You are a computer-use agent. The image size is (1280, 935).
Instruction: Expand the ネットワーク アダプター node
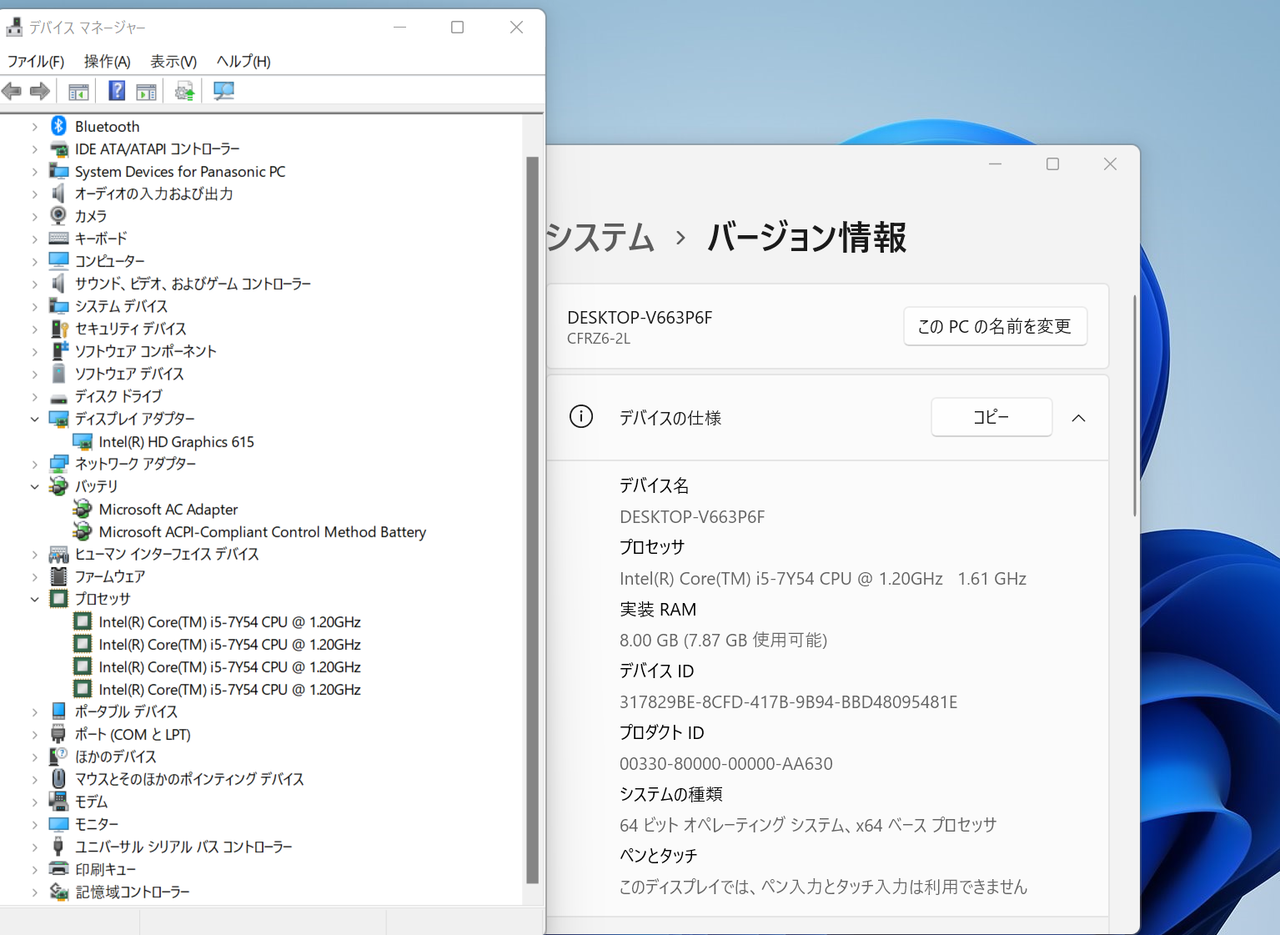coord(34,464)
